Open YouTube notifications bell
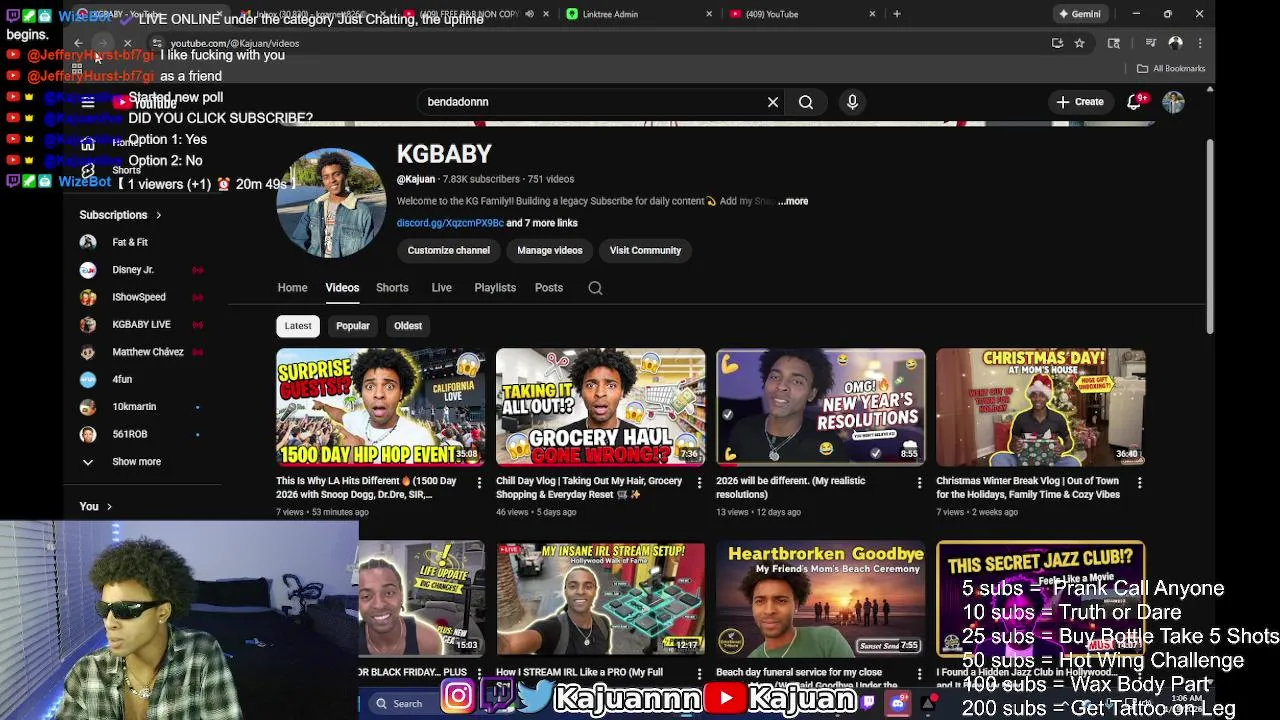This screenshot has width=1280, height=720. tap(1134, 102)
